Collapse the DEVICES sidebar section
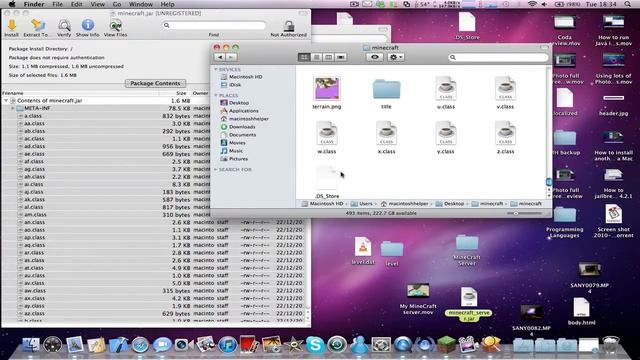The height and width of the screenshot is (360, 640). point(216,69)
